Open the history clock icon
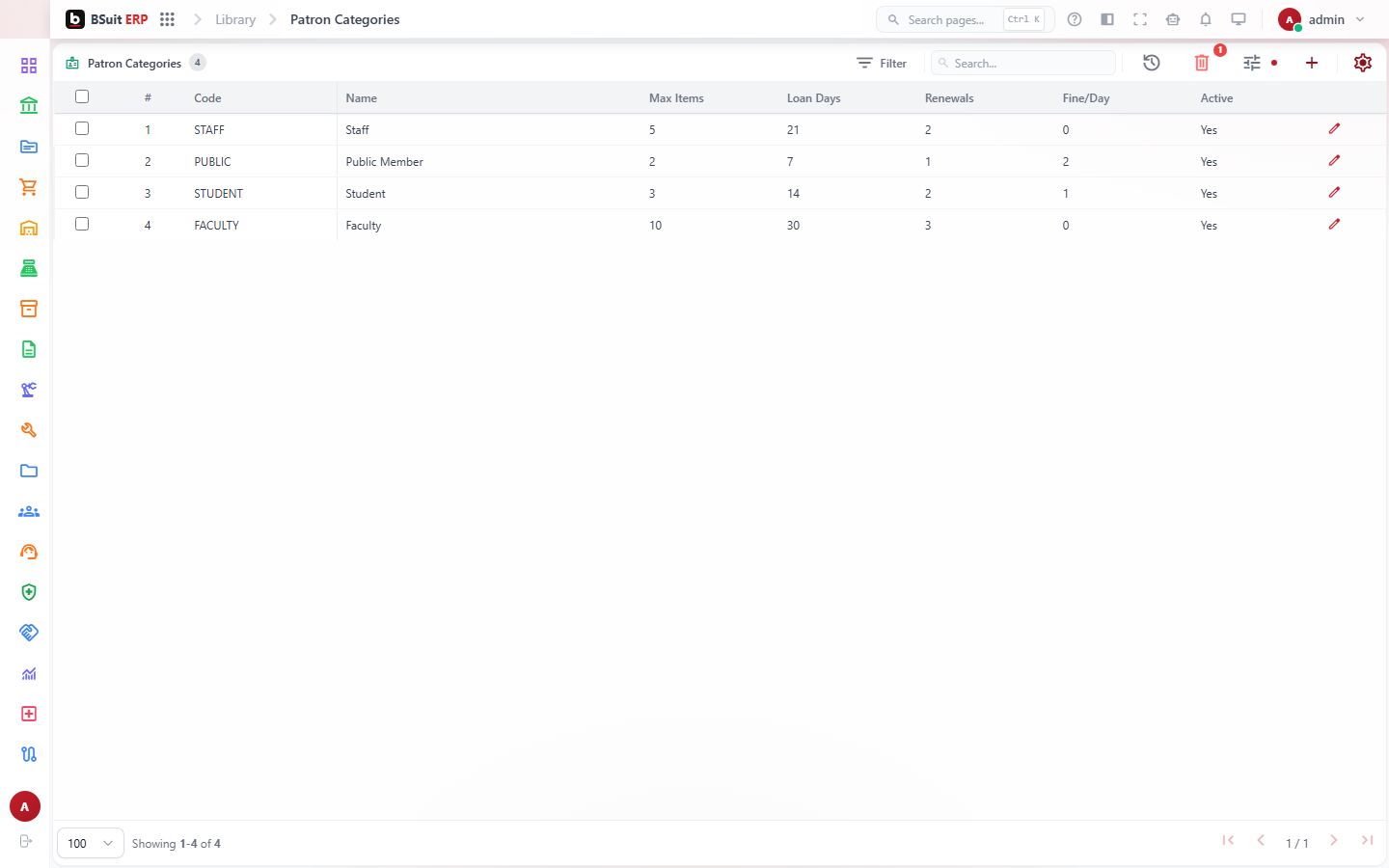Image resolution: width=1389 pixels, height=868 pixels. pyautogui.click(x=1152, y=63)
